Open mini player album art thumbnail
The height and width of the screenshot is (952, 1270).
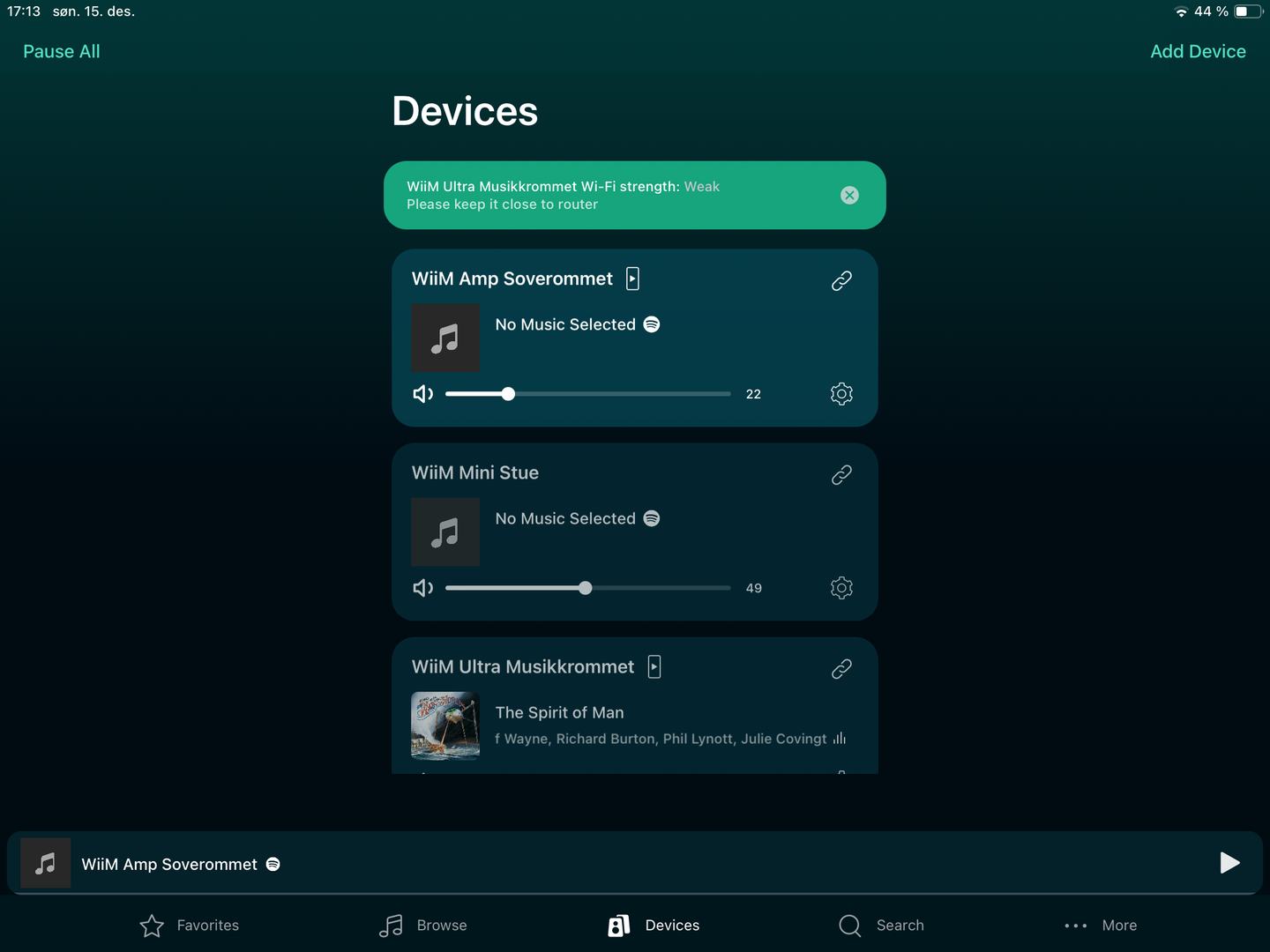[x=46, y=863]
